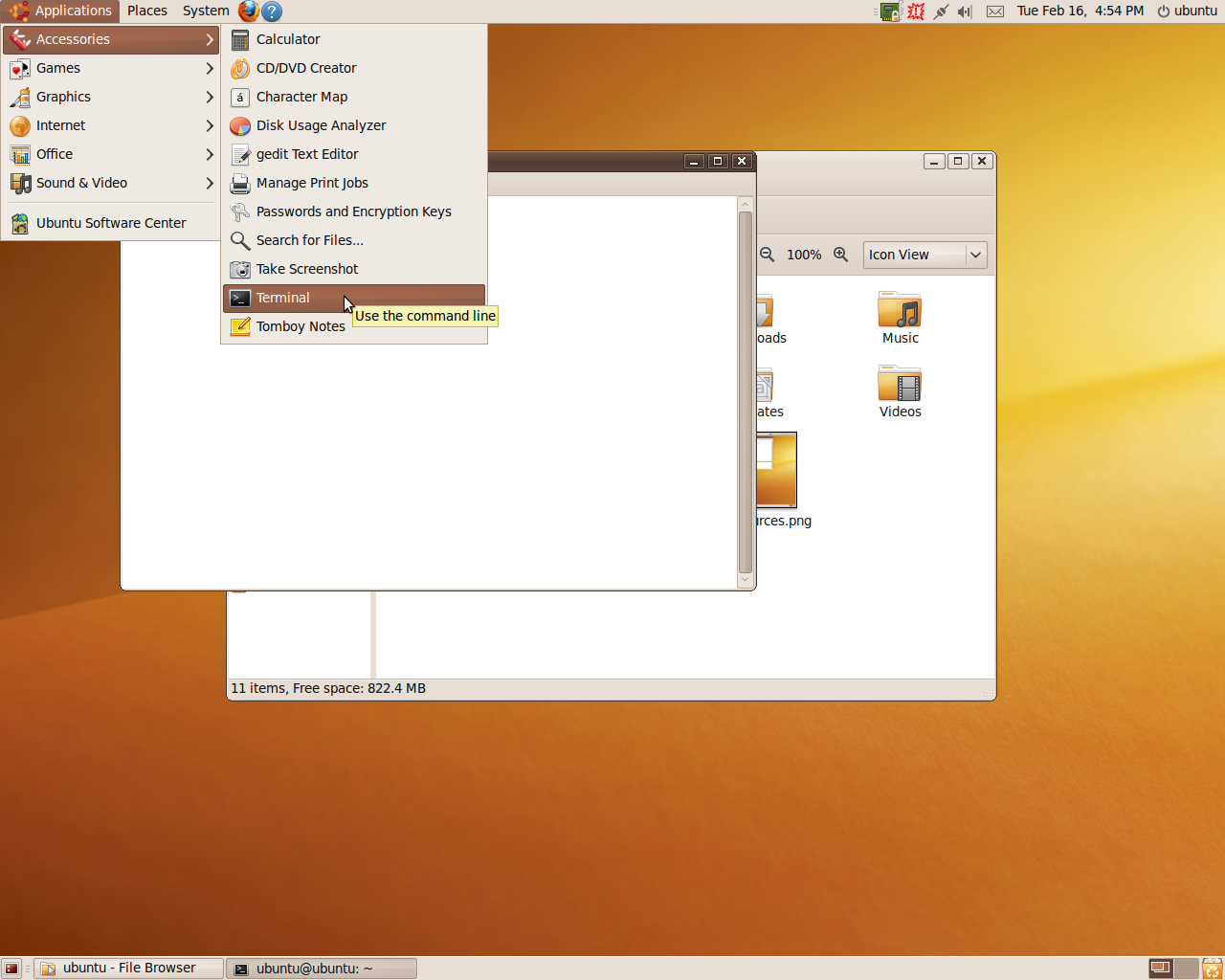Click the speaker volume tray icon
1225x980 pixels.
point(965,11)
